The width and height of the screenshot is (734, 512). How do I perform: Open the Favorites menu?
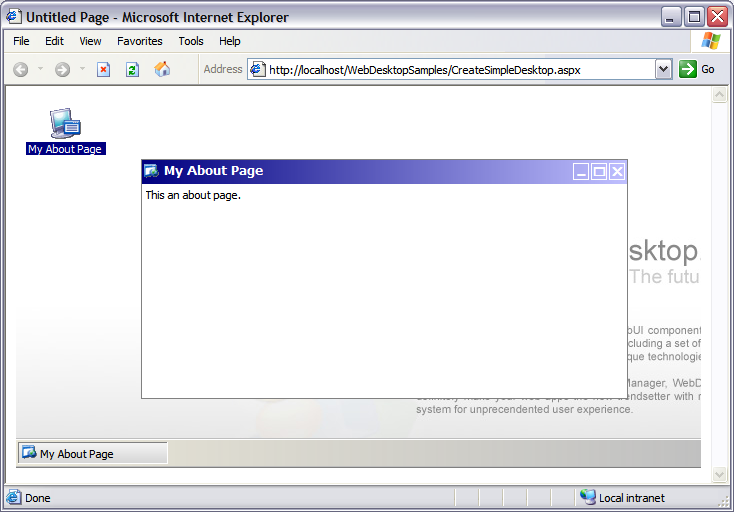pos(139,41)
